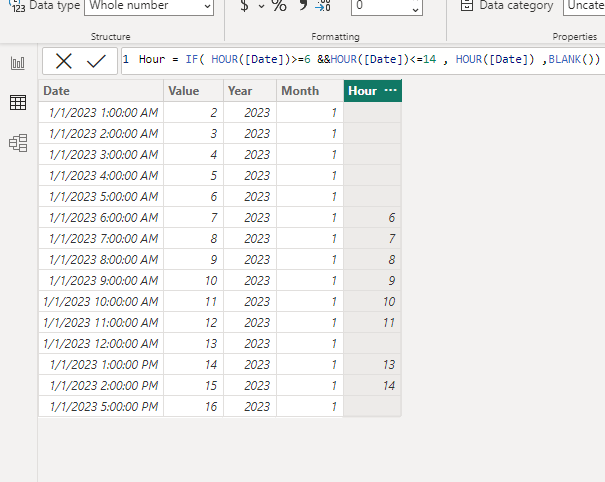Open the Data category dropdown
The width and height of the screenshot is (605, 482).
[584, 6]
